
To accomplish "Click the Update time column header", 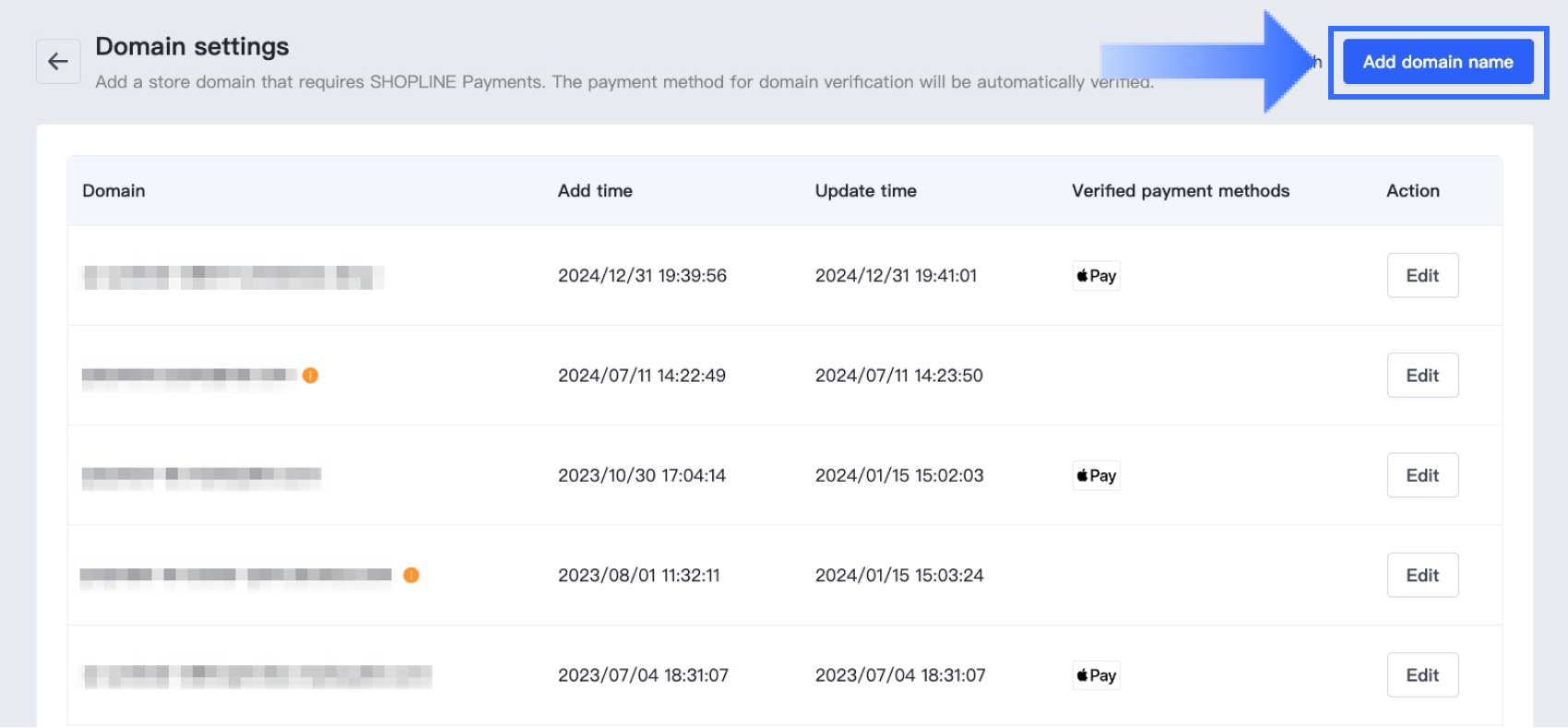I will [865, 191].
